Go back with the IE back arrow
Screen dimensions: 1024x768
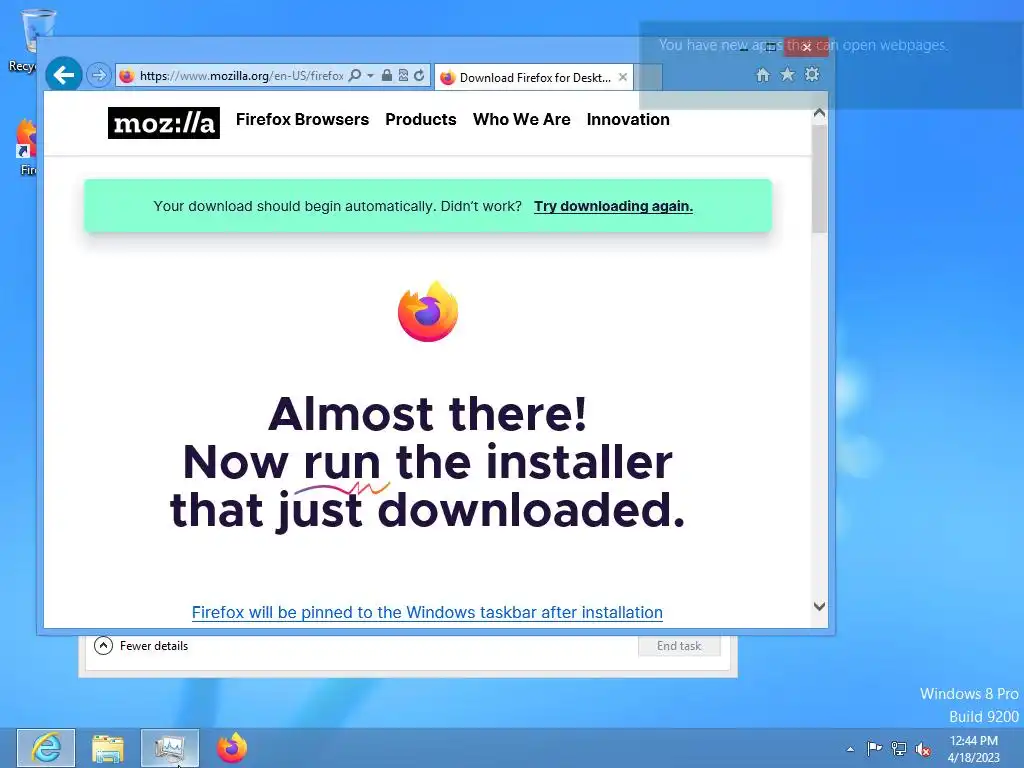tap(63, 76)
